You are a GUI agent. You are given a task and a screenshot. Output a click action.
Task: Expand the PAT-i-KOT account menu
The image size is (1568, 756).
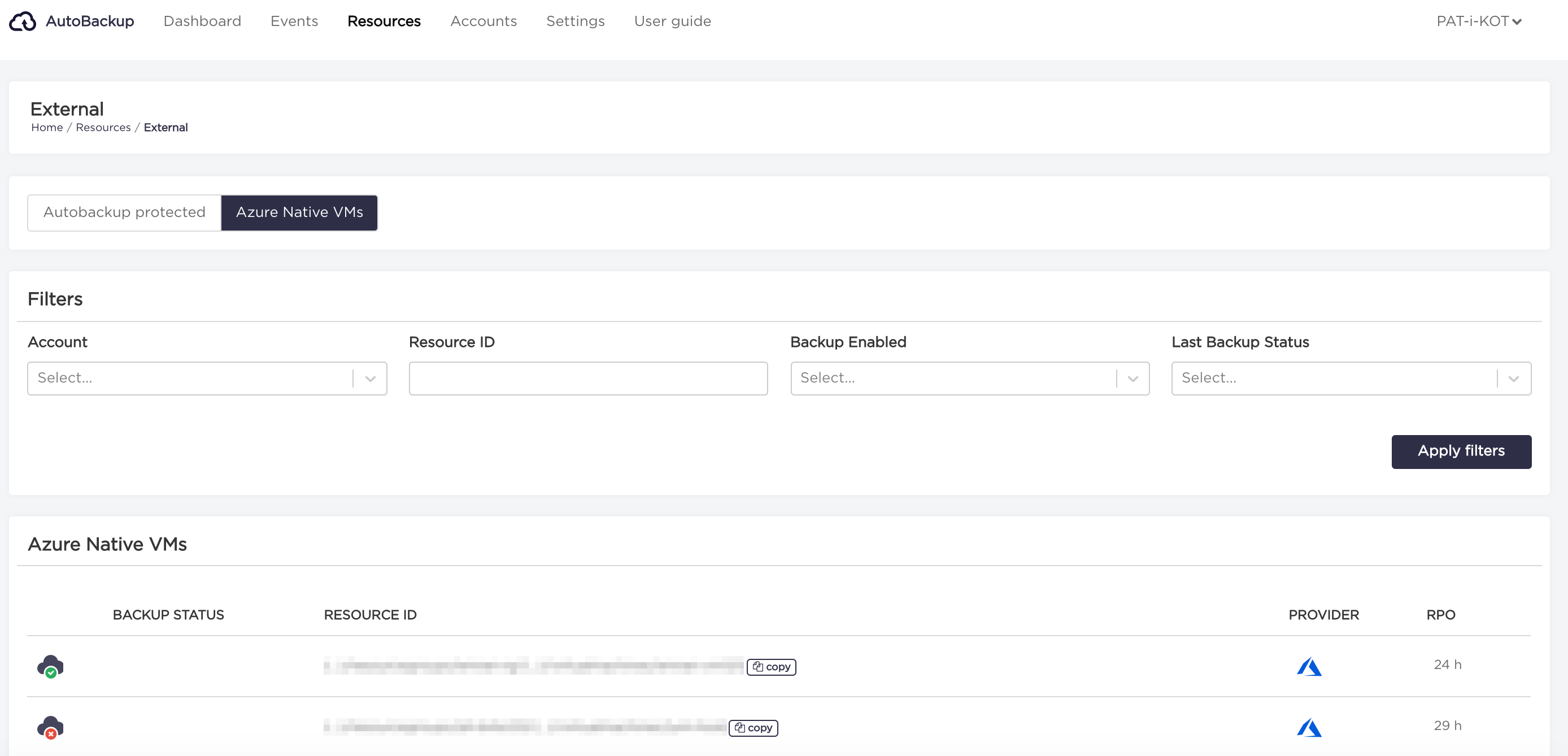tap(1480, 21)
